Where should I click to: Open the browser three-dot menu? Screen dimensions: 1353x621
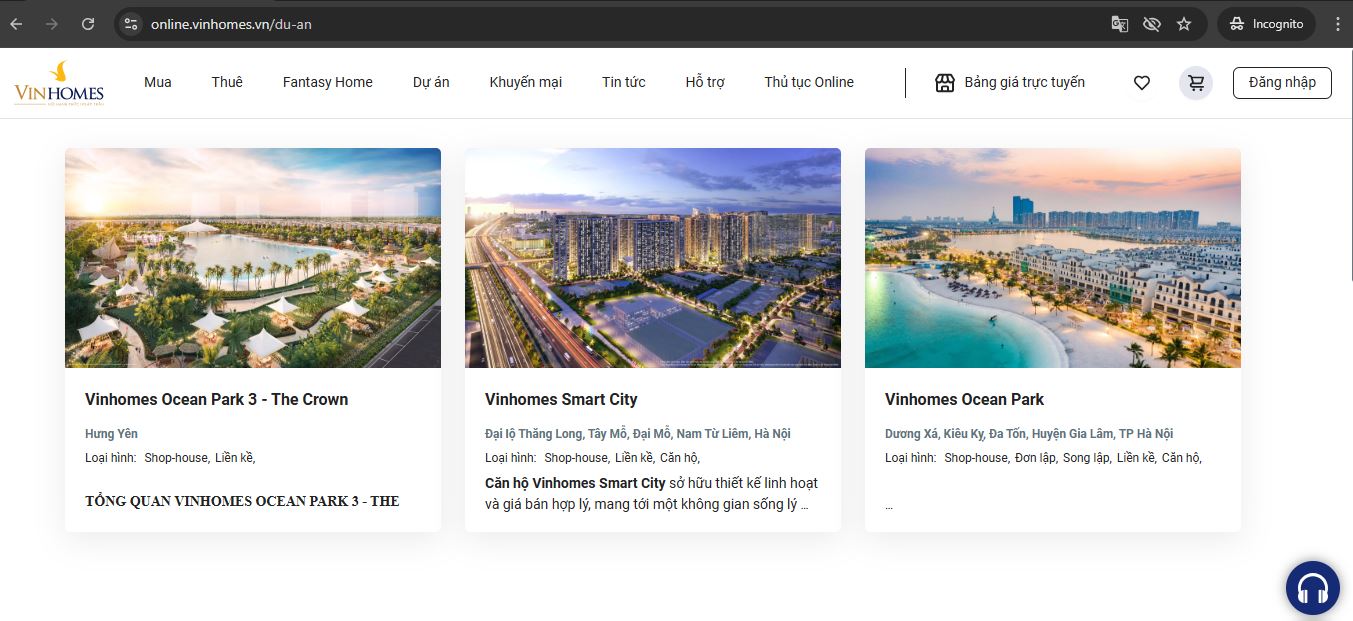1338,22
